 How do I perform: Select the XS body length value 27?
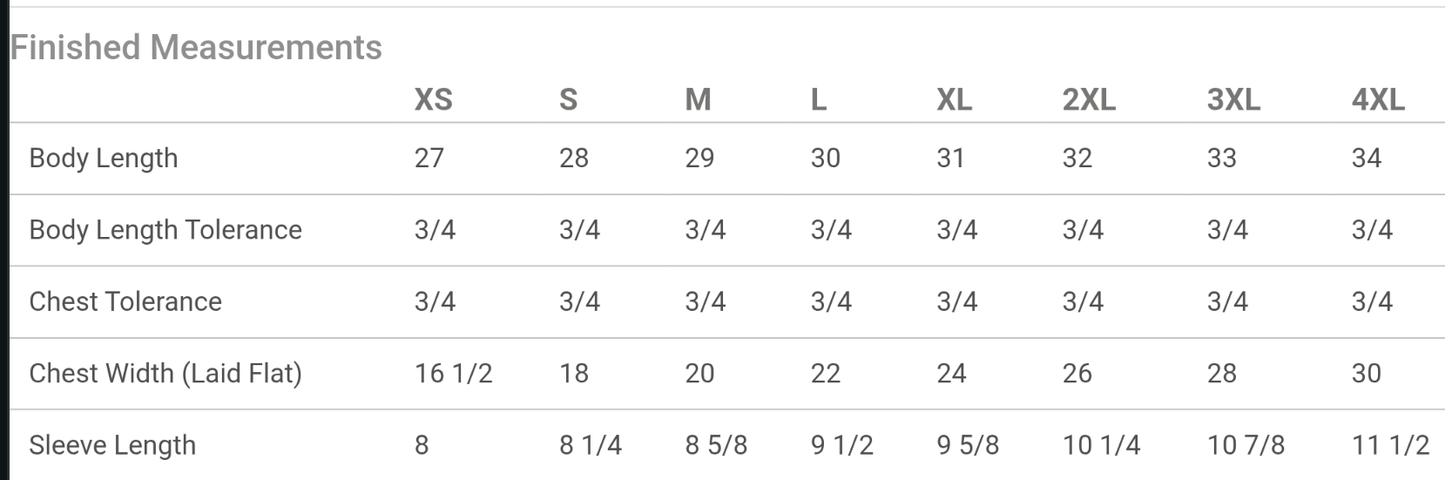[x=429, y=158]
